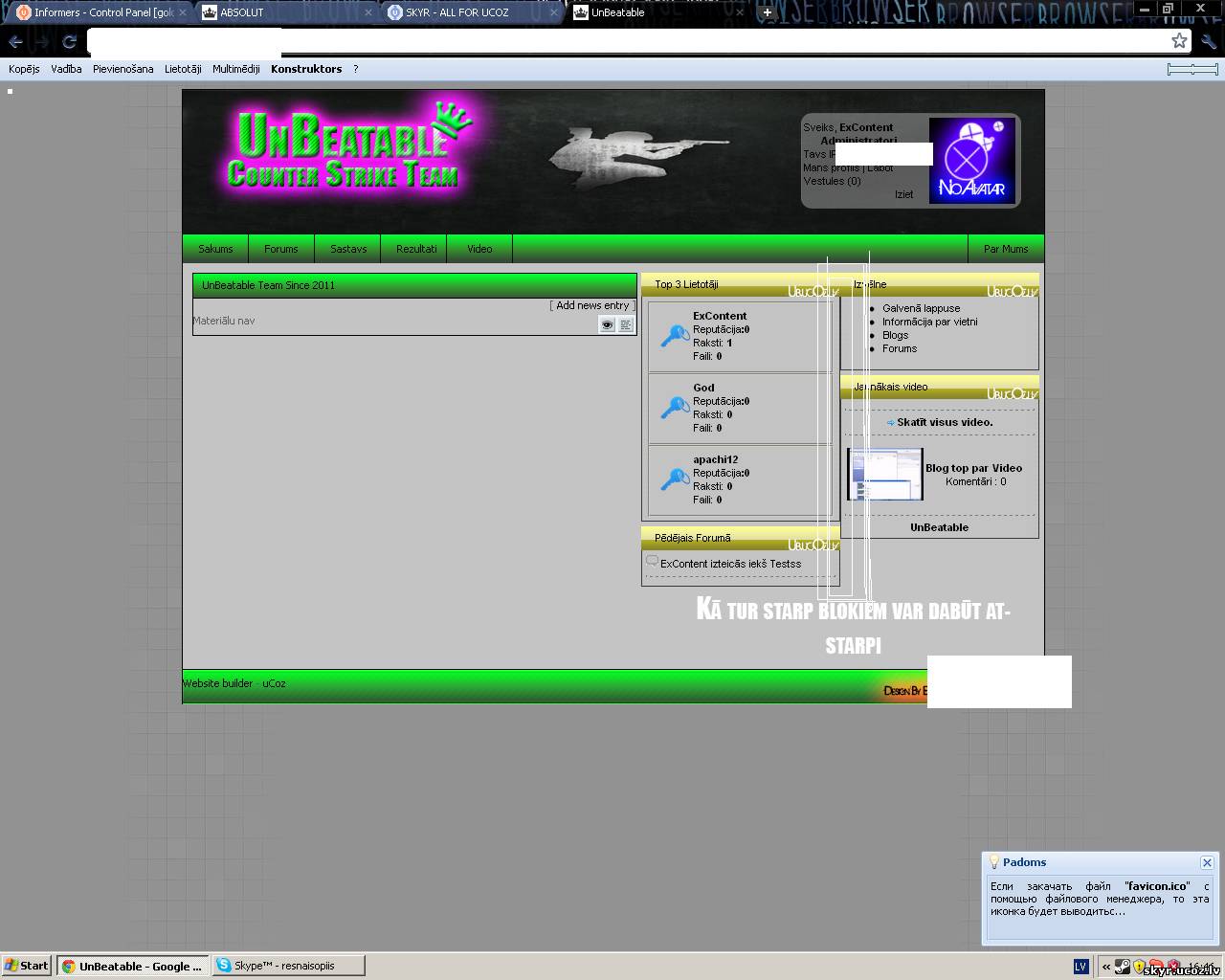
Task: Click the key icon beside ExContent
Action: [675, 336]
